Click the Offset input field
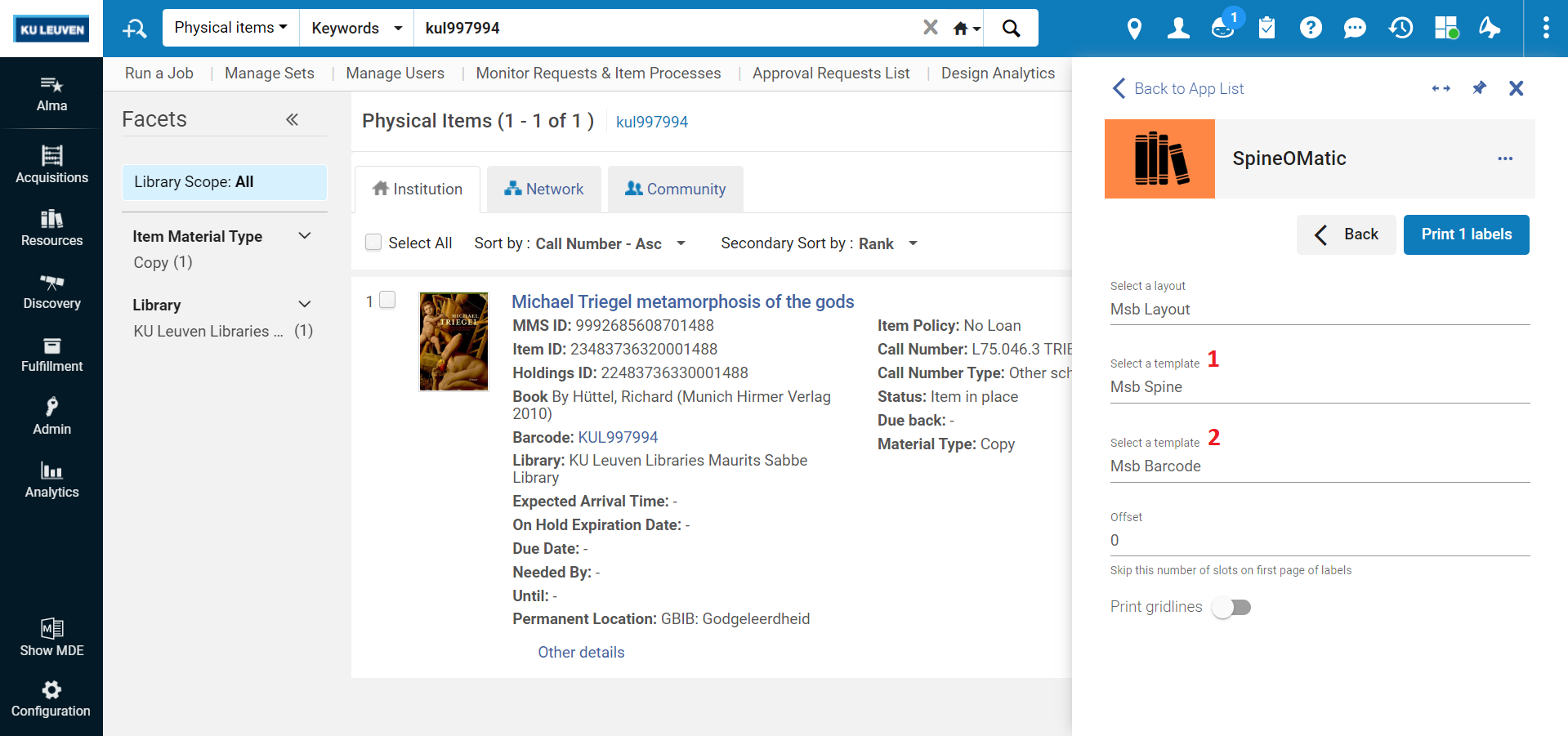The image size is (1568, 736). 1320,541
